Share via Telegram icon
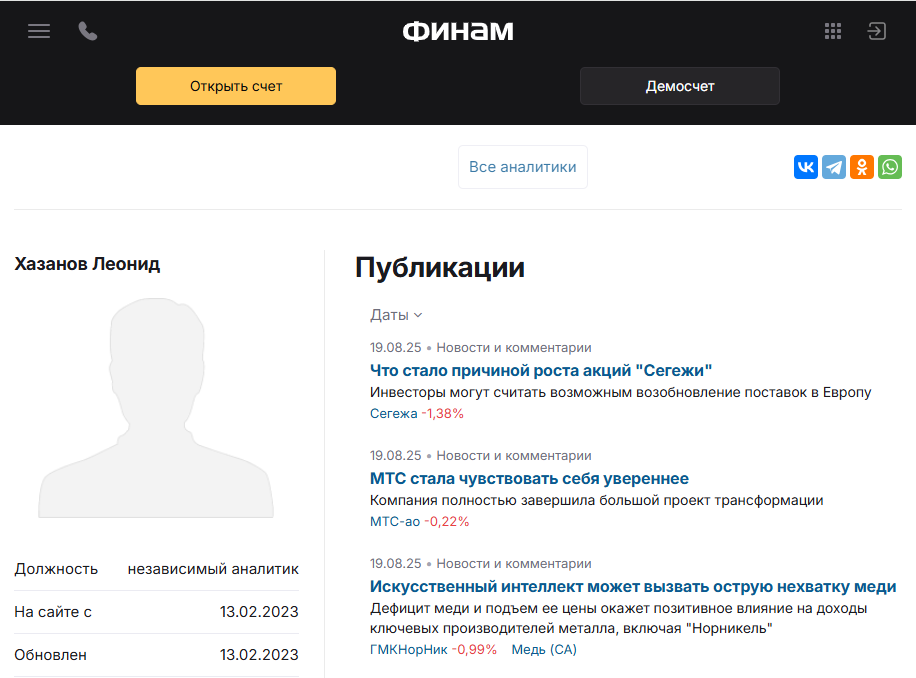 [834, 167]
